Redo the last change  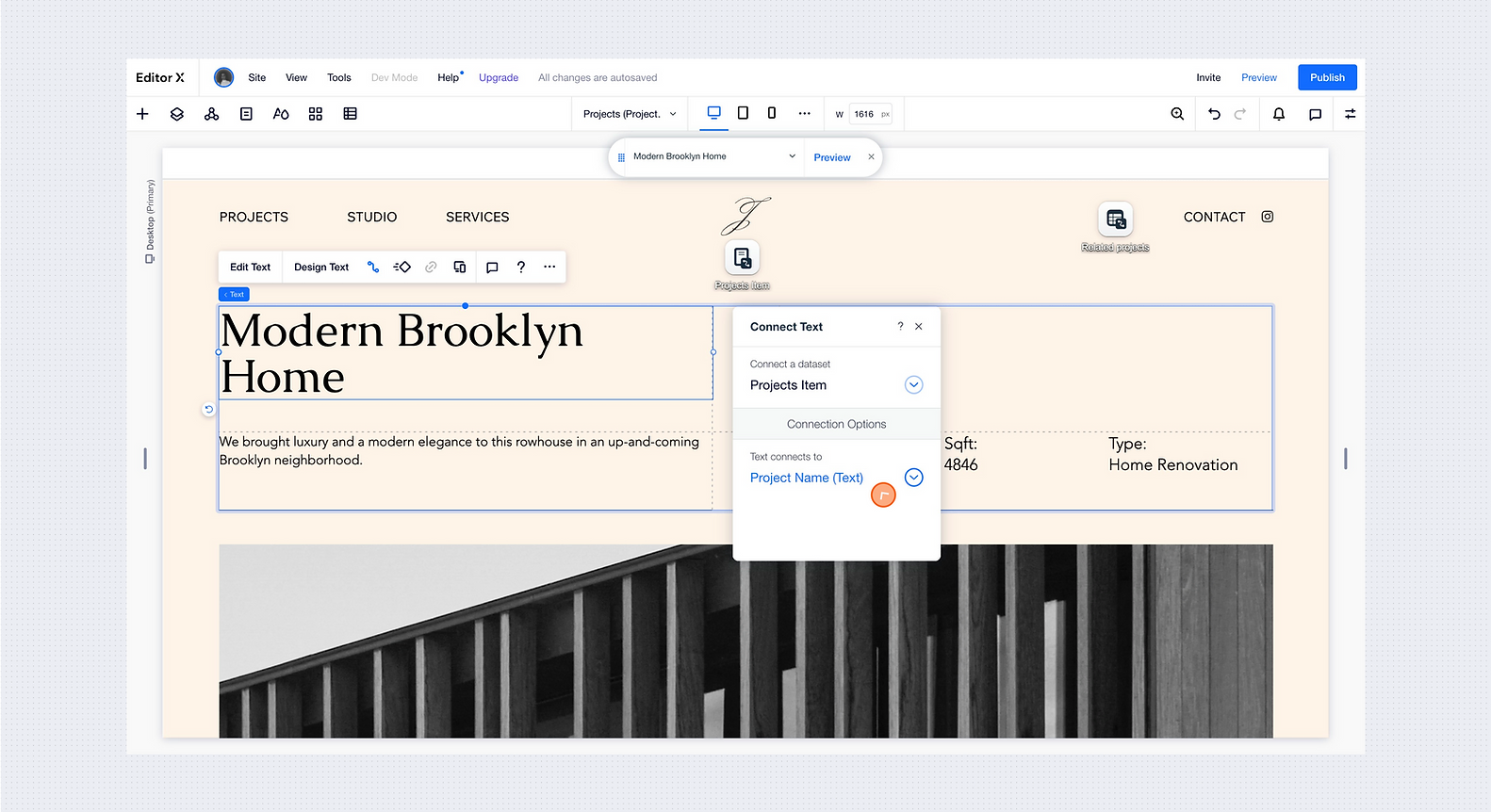pyautogui.click(x=1240, y=114)
